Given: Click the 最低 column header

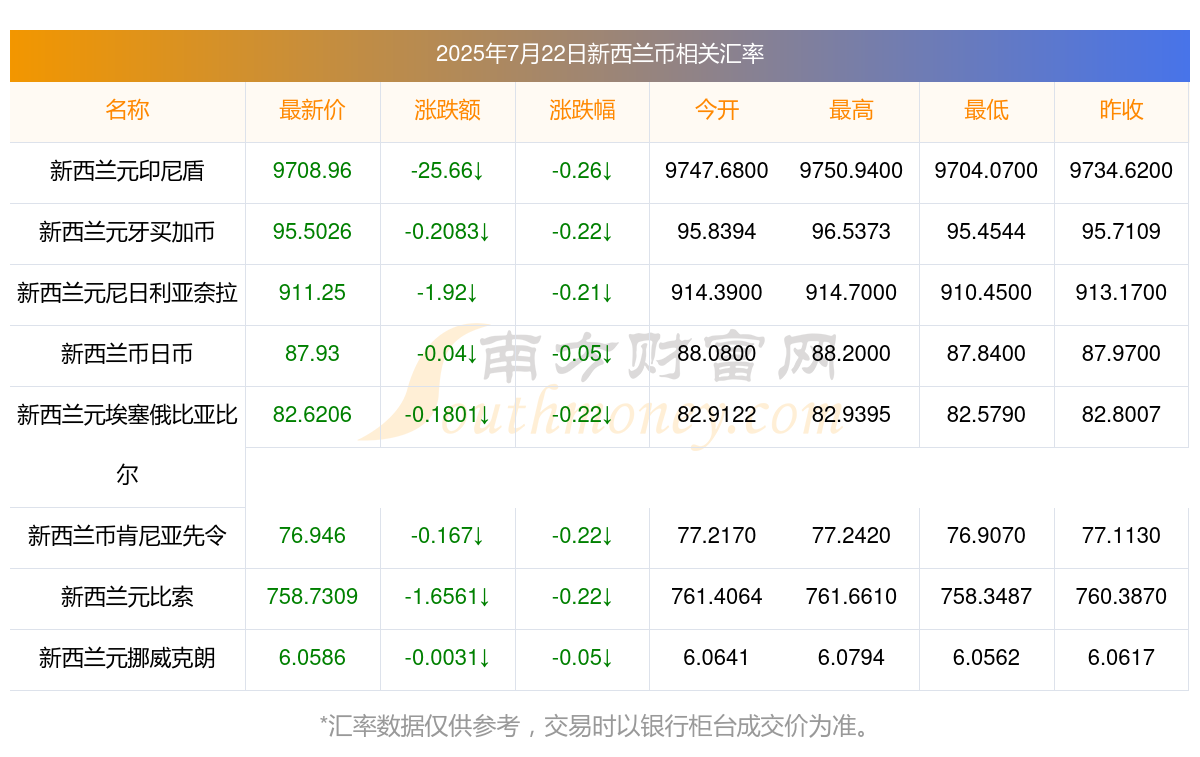Looking at the screenshot, I should [986, 110].
